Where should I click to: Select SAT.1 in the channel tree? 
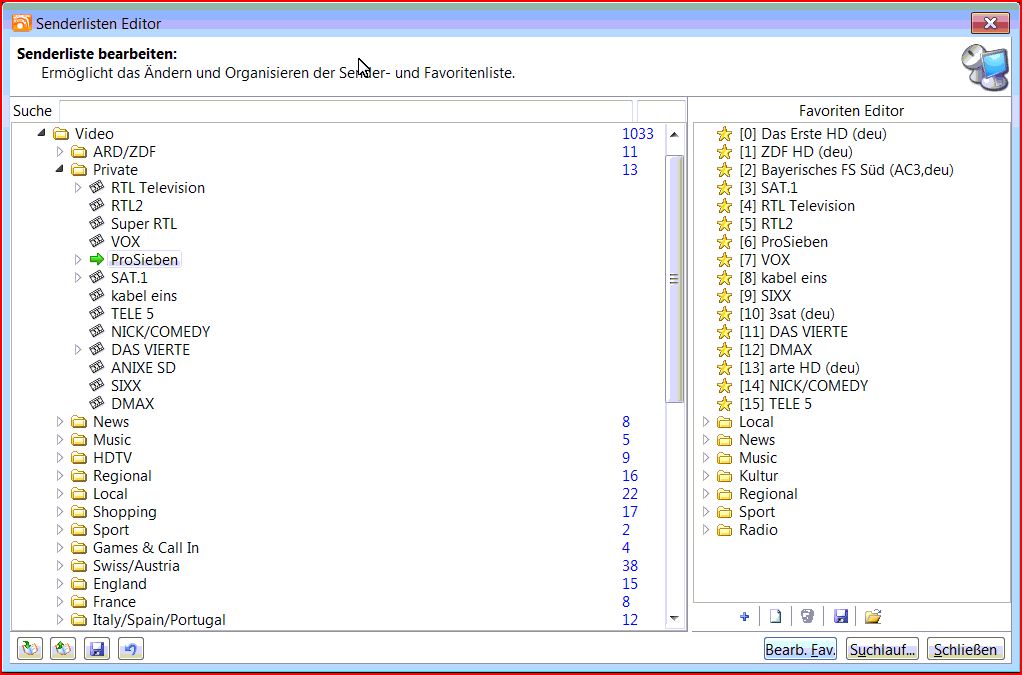(129, 278)
